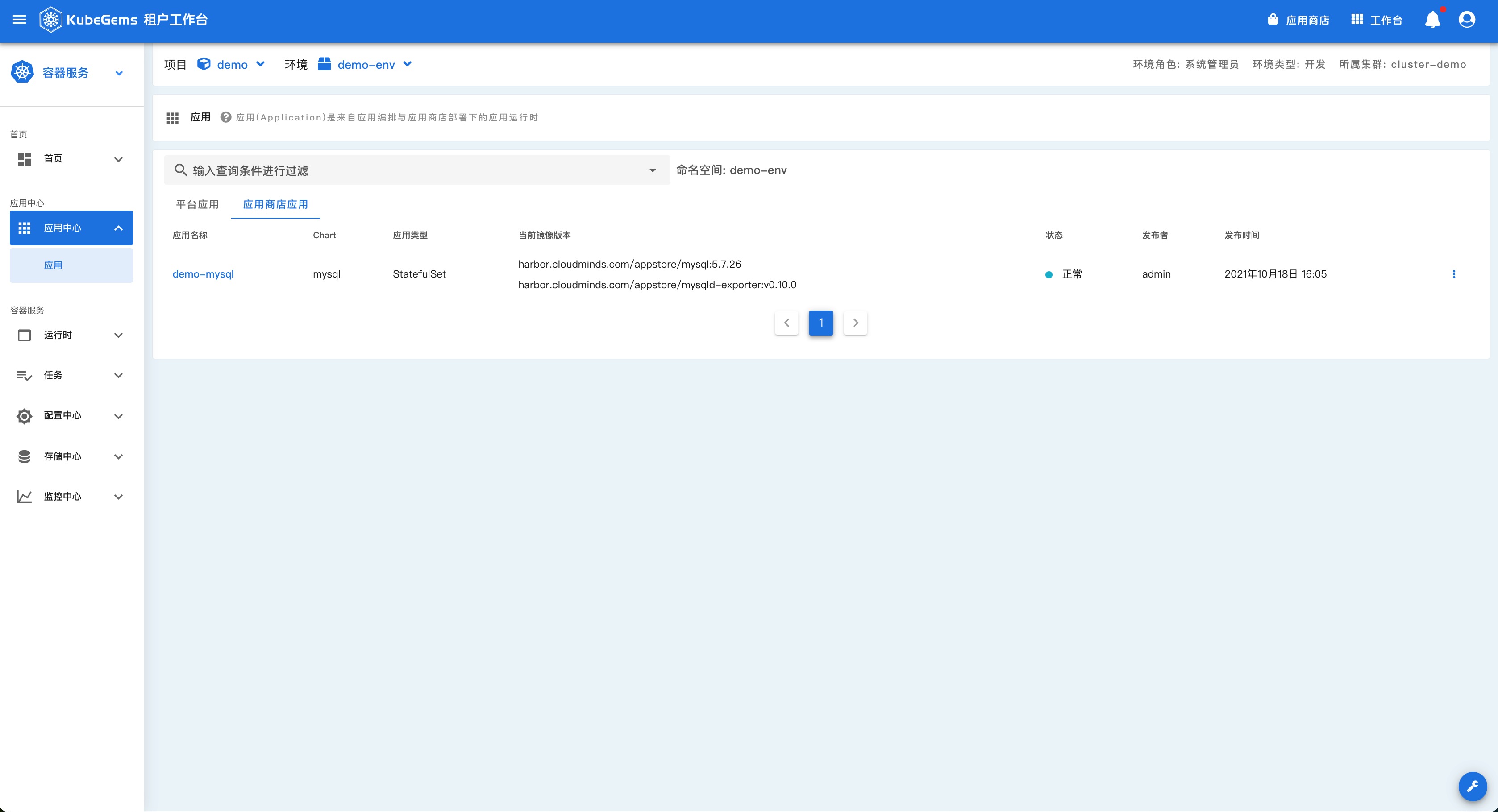This screenshot has height=812, width=1498.
Task: Expand the 运行时 sidebar section
Action: tap(119, 336)
